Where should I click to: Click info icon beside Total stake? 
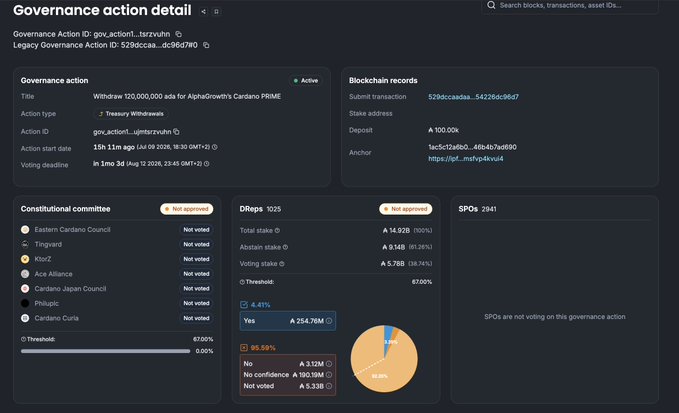[277, 230]
